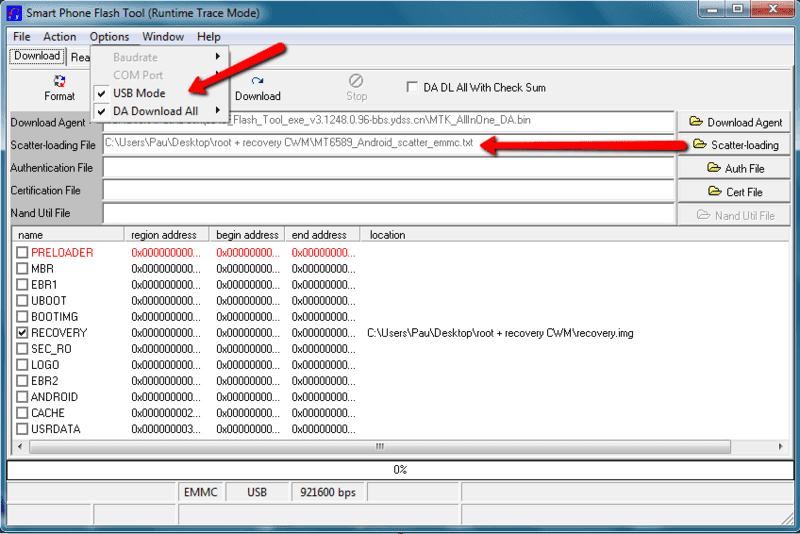Select the PRELOADER row name
800x534 pixels.
click(62, 252)
